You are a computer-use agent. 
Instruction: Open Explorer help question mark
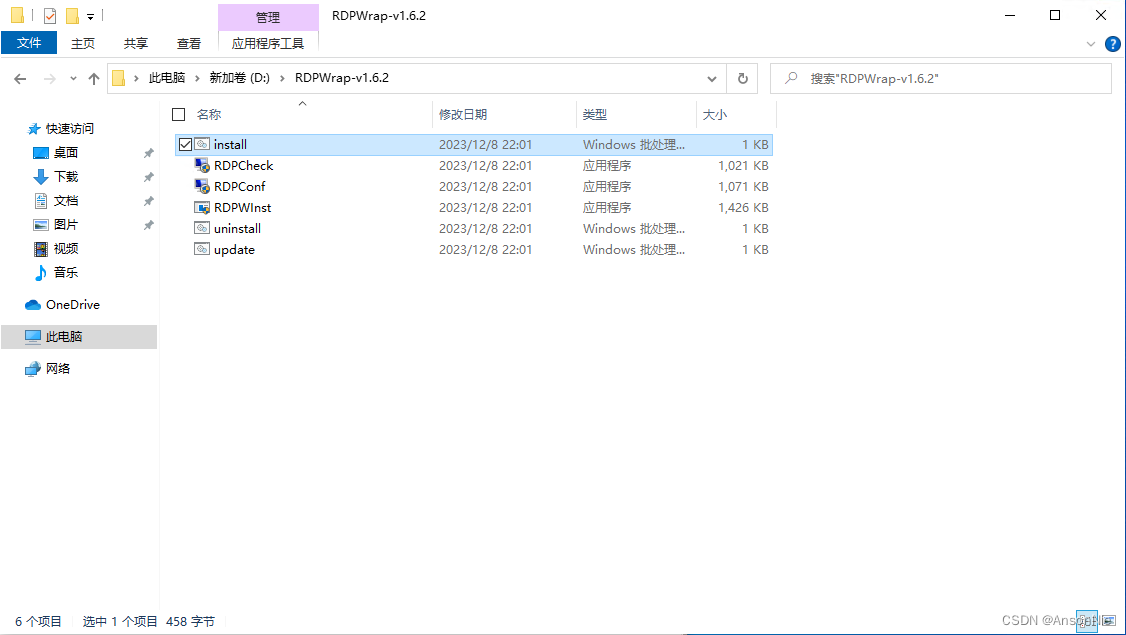tap(1112, 44)
